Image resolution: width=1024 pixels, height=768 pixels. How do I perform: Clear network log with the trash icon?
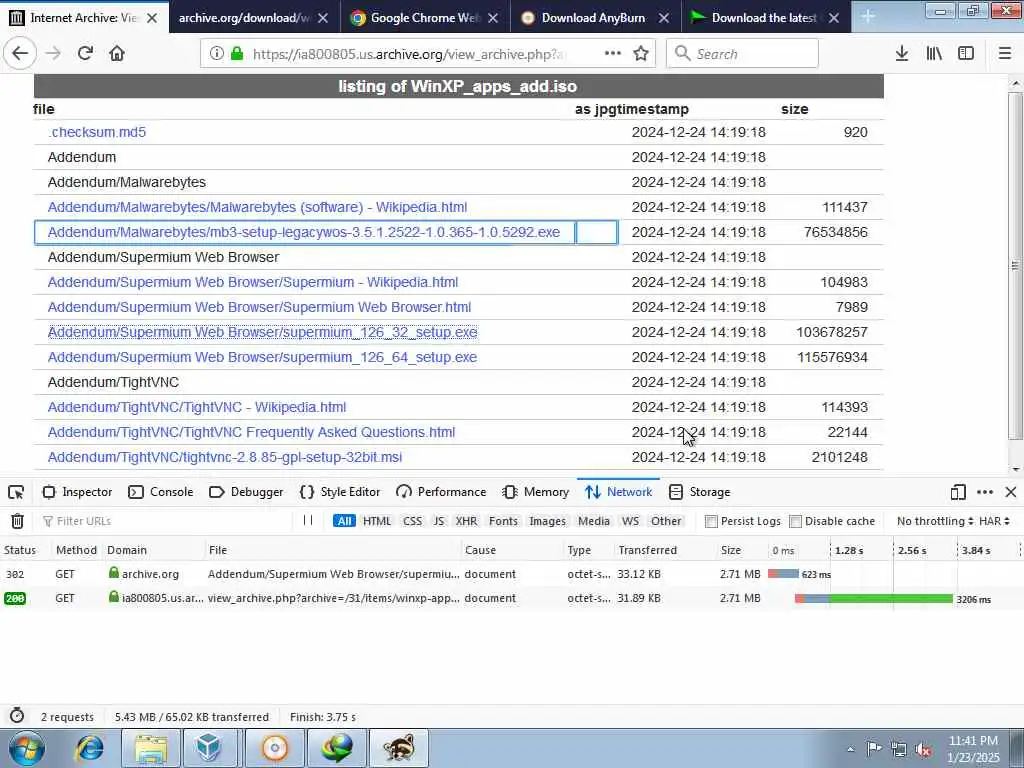[x=18, y=521]
